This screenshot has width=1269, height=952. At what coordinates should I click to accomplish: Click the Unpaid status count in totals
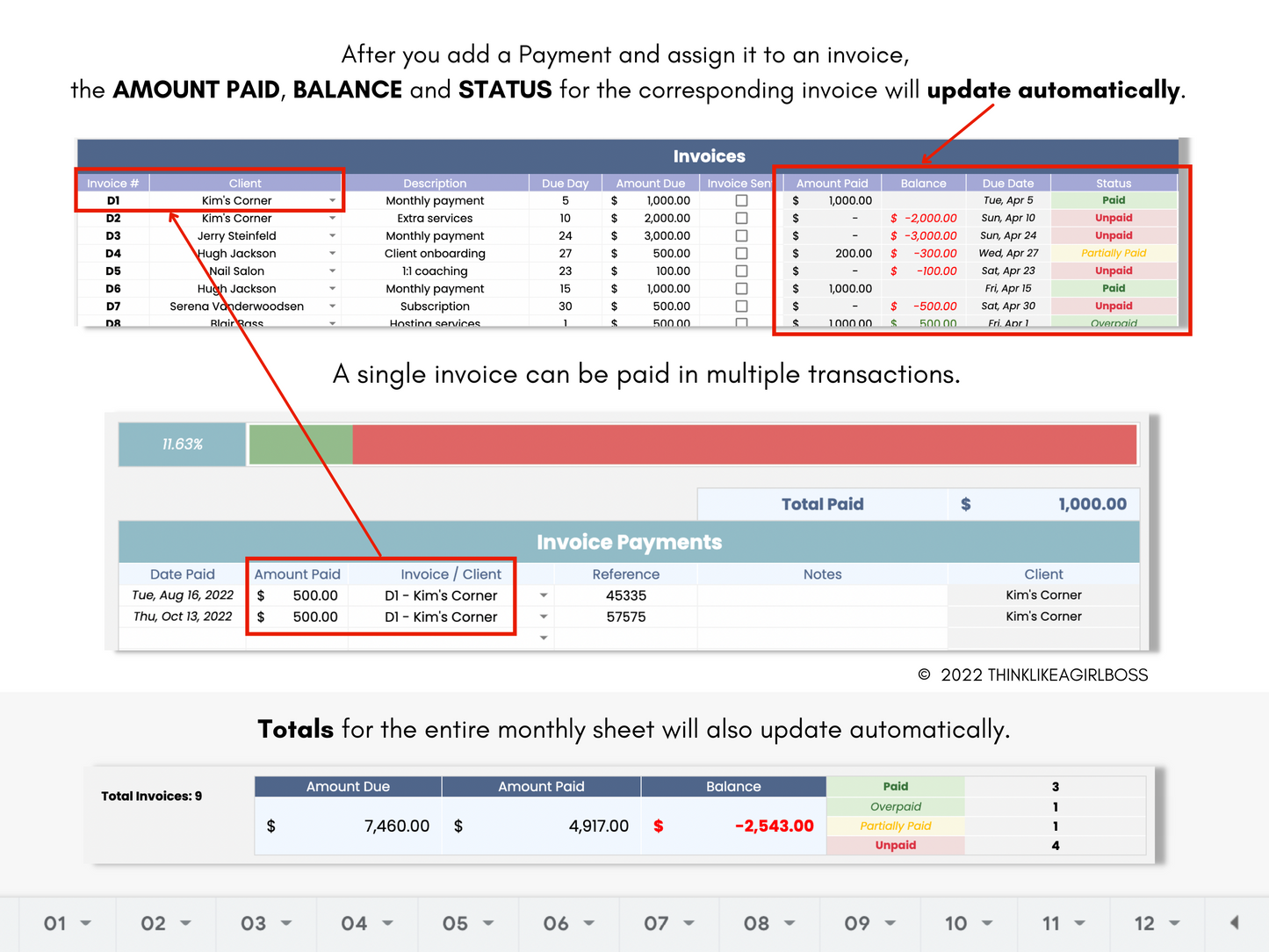(x=1055, y=845)
